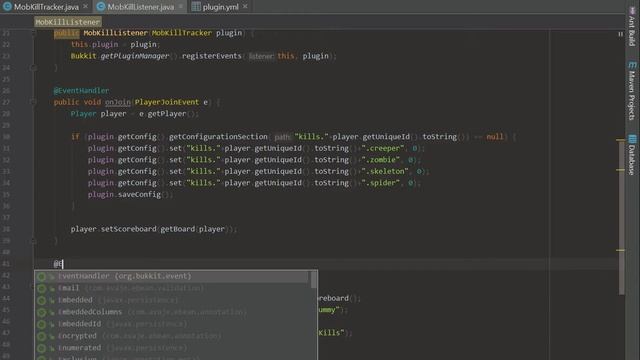This screenshot has height=360, width=640.
Task: Close the plugin.yml tab
Action: (x=245, y=7)
